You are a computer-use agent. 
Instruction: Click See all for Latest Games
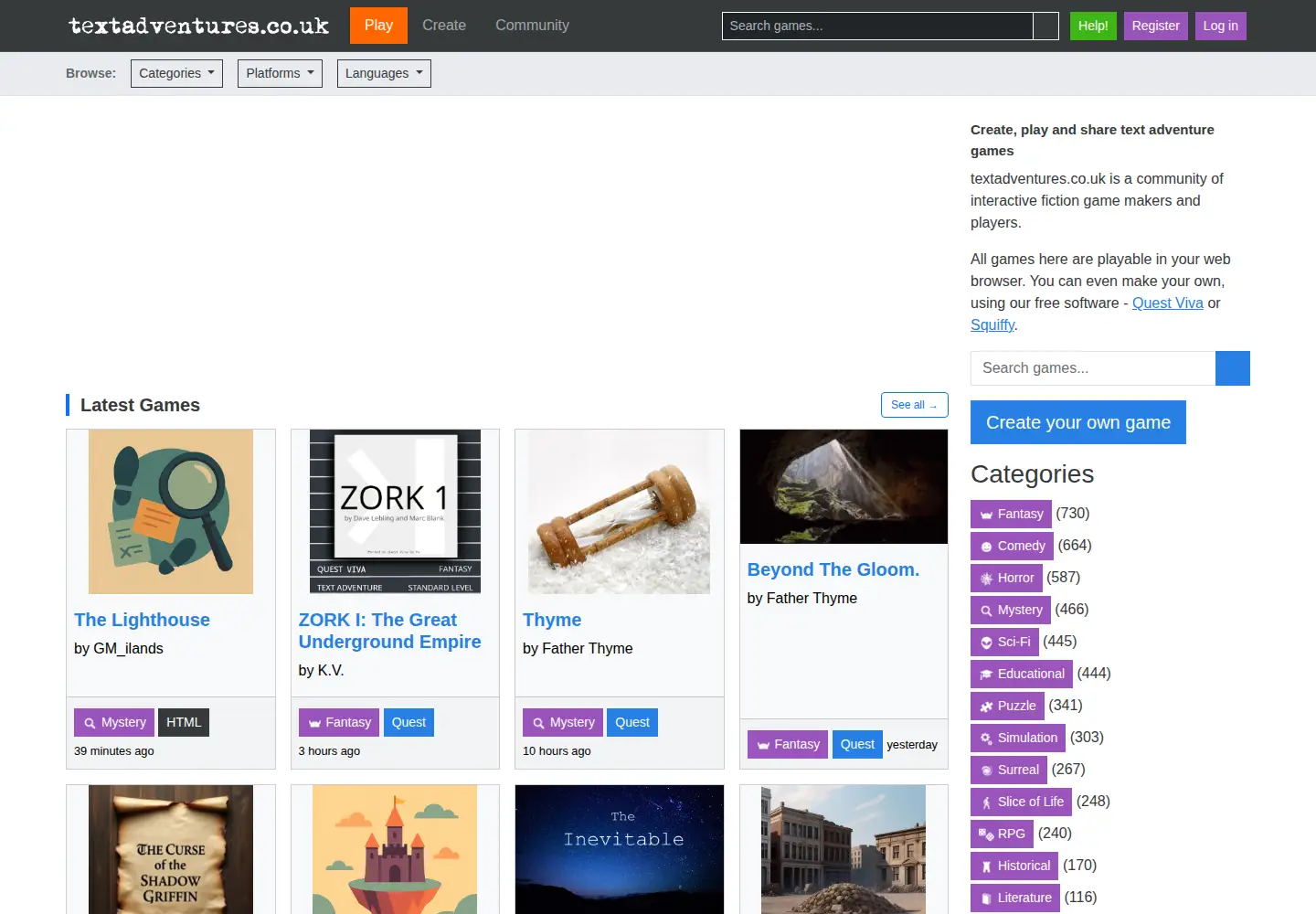pos(914,405)
